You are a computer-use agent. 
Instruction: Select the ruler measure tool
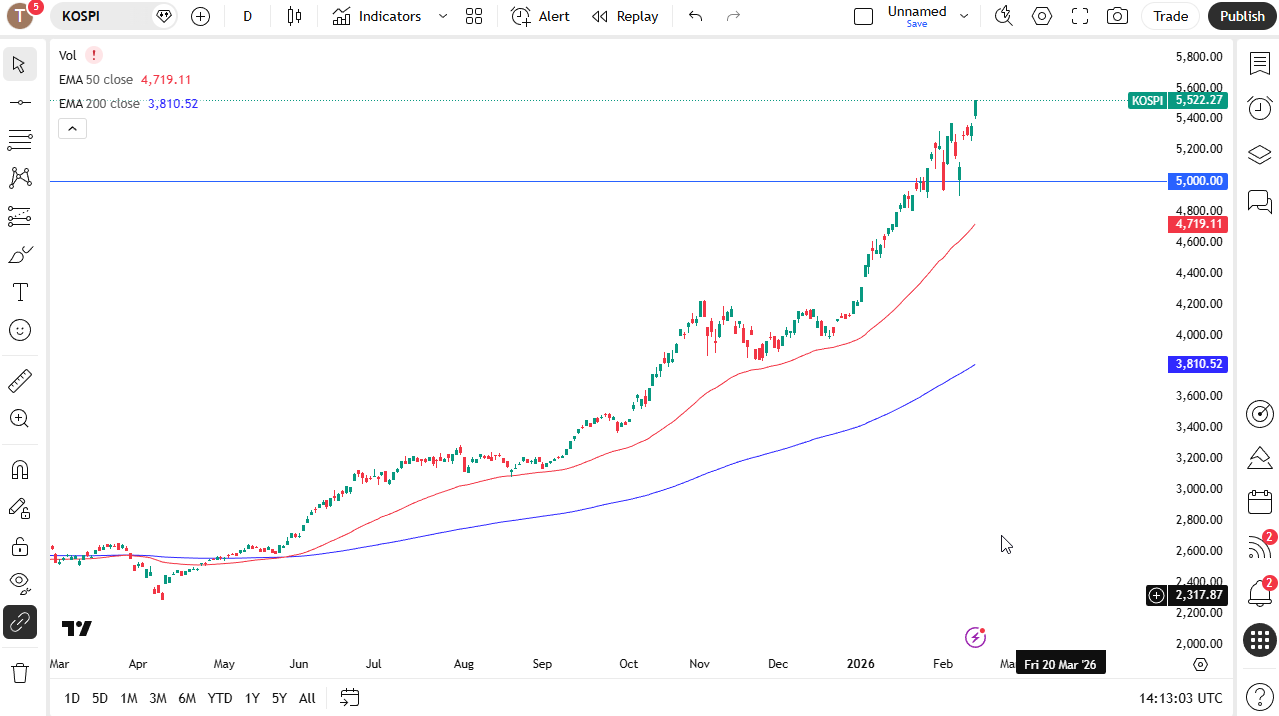[19, 381]
